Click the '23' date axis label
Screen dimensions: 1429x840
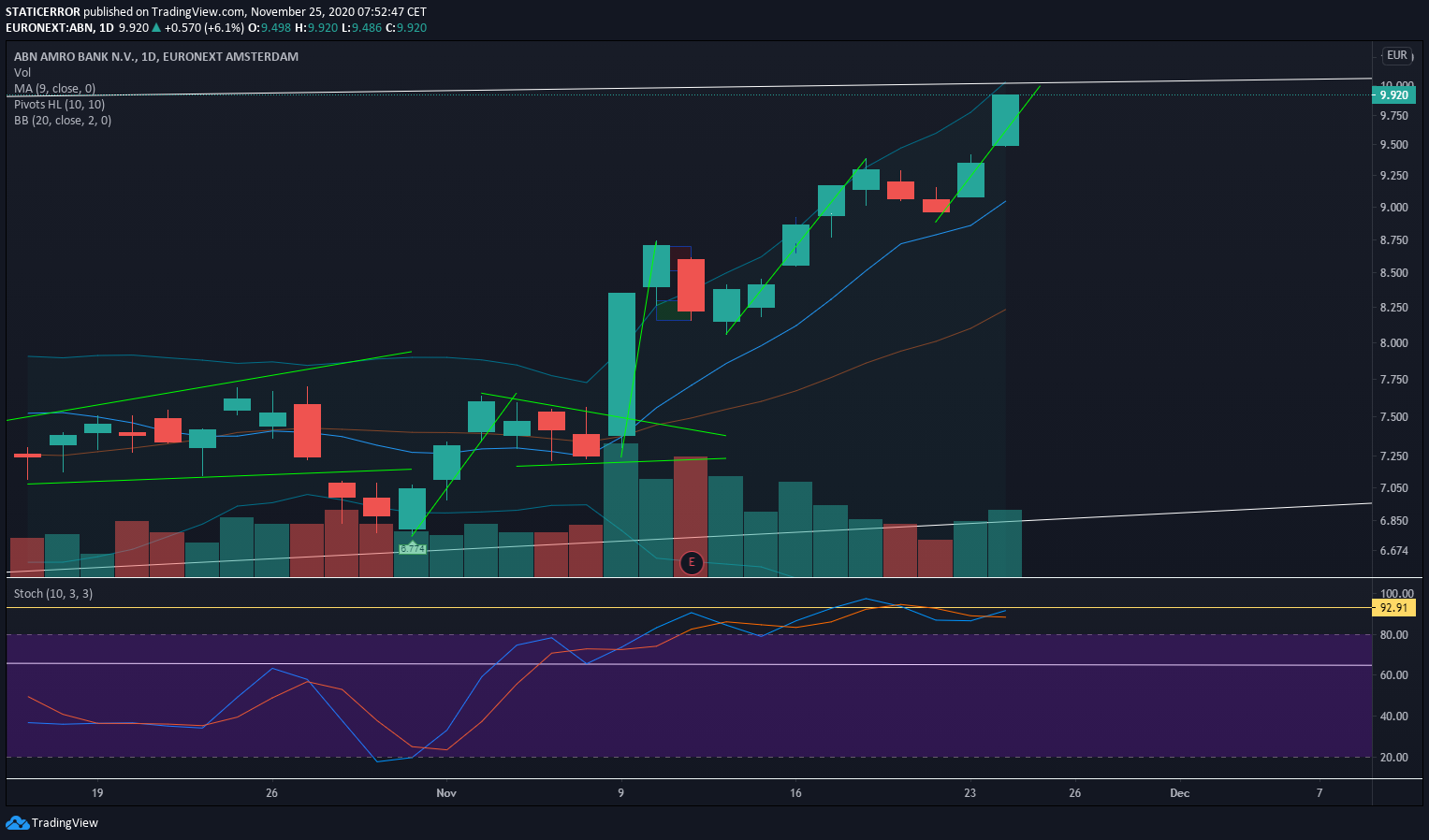(x=970, y=793)
